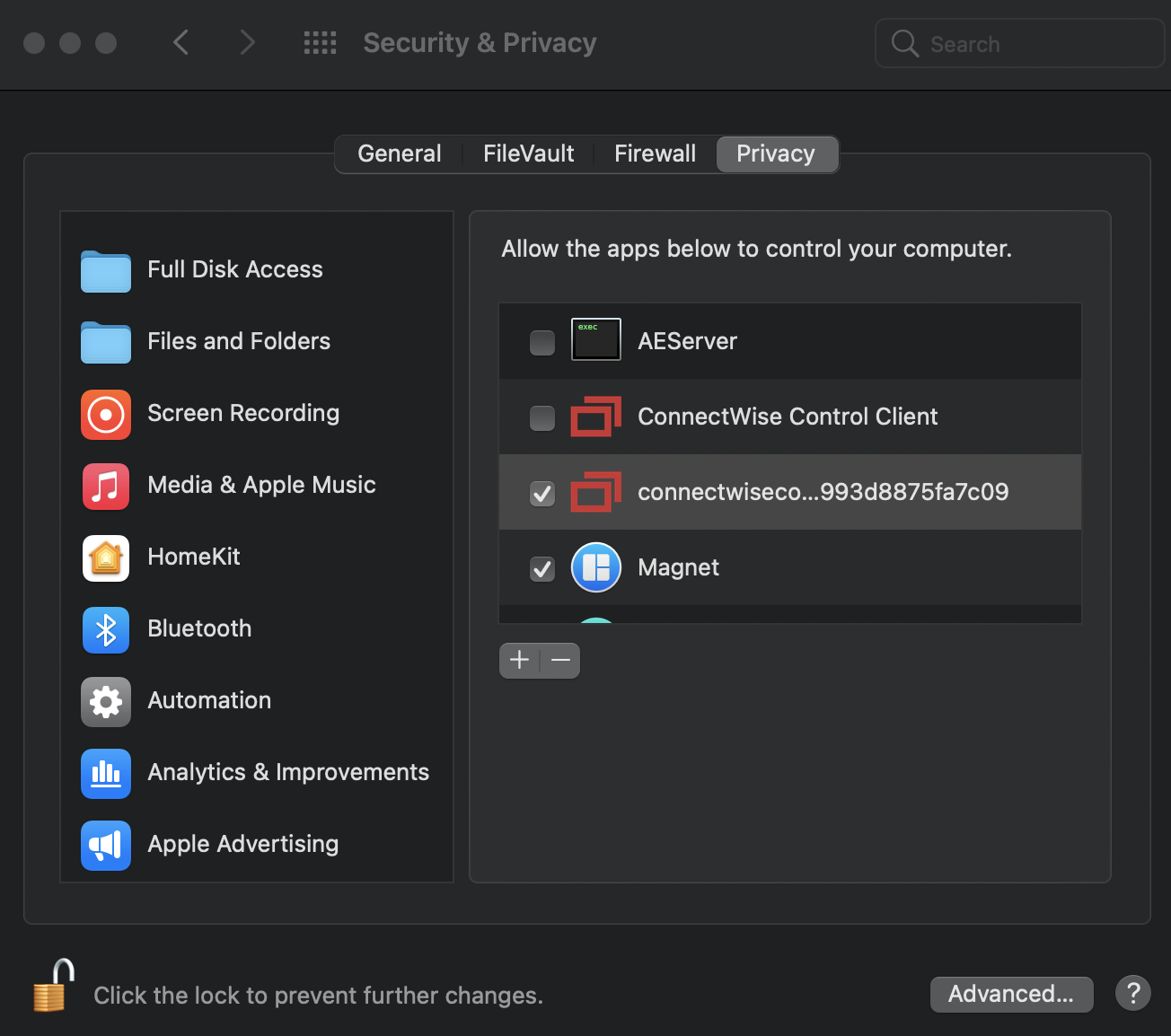Select HomeKit in the sidebar

click(x=257, y=558)
